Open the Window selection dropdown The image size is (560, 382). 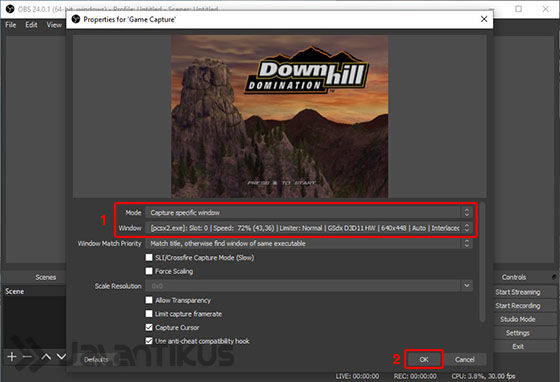click(x=309, y=228)
